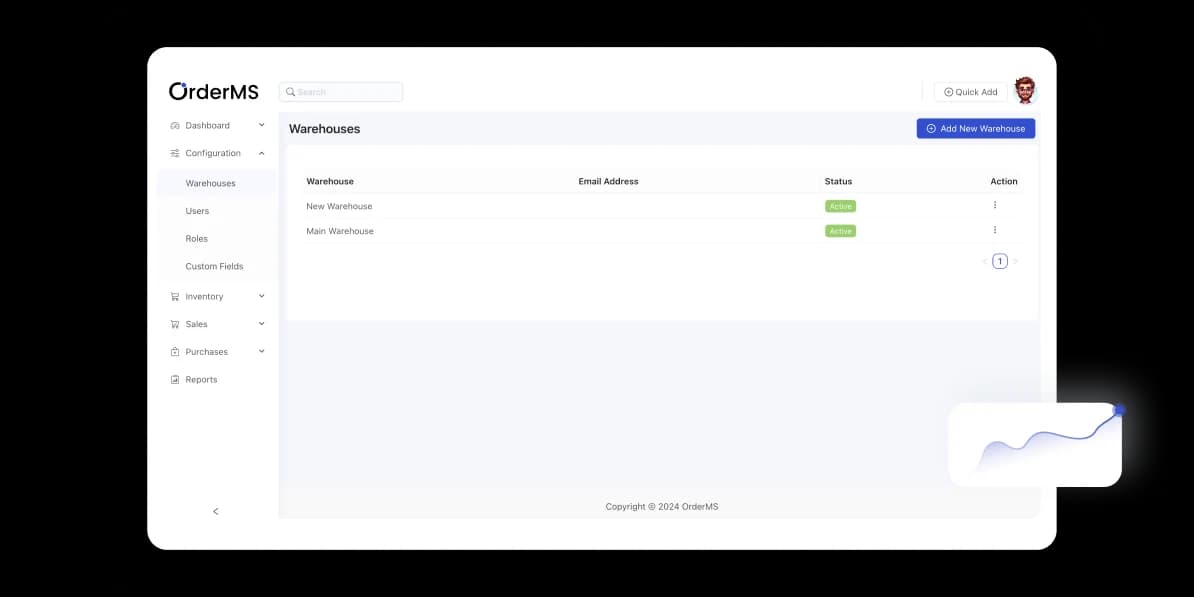Open the user avatar profile menu
1194x597 pixels.
point(1025,91)
